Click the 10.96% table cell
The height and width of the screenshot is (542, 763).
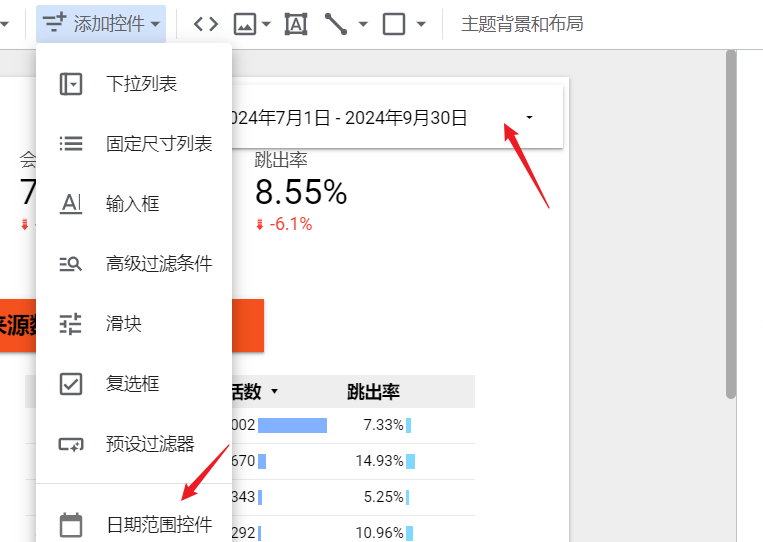pos(380,533)
